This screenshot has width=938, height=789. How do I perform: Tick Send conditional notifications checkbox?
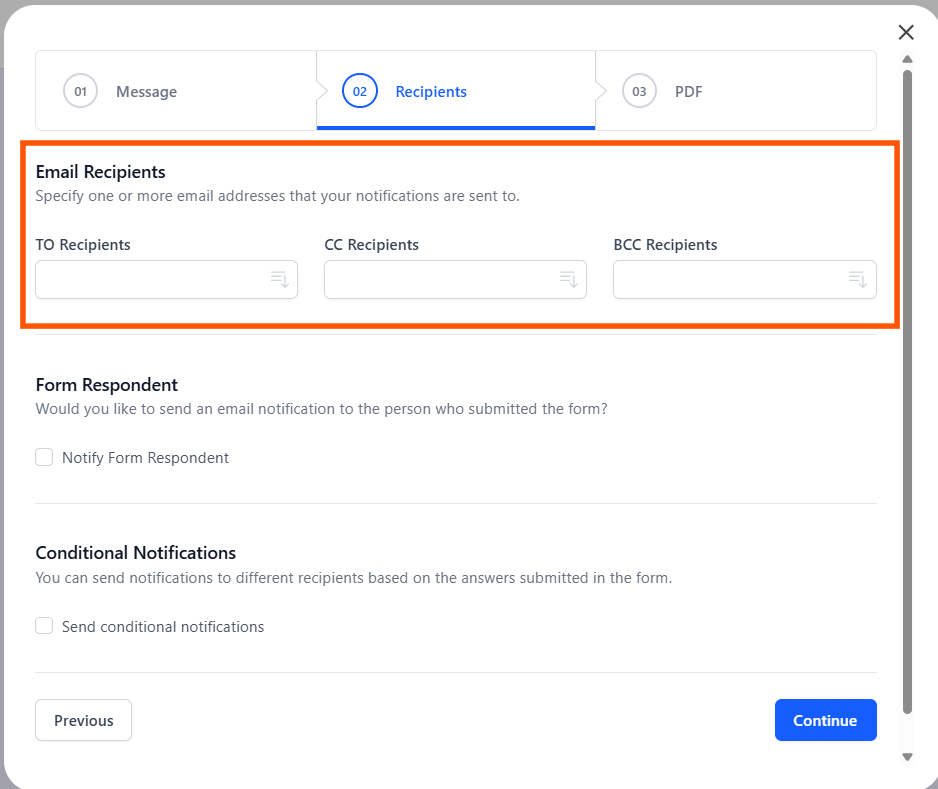(x=44, y=626)
